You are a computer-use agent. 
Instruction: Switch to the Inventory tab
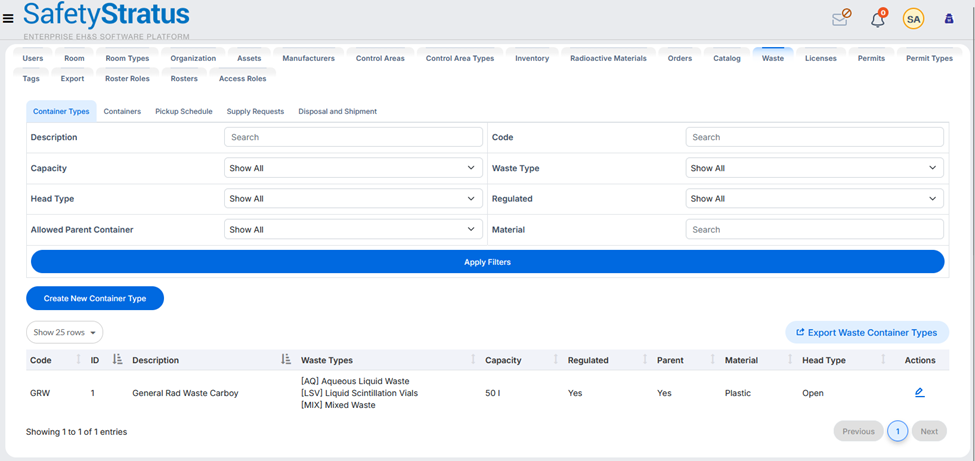pos(532,58)
